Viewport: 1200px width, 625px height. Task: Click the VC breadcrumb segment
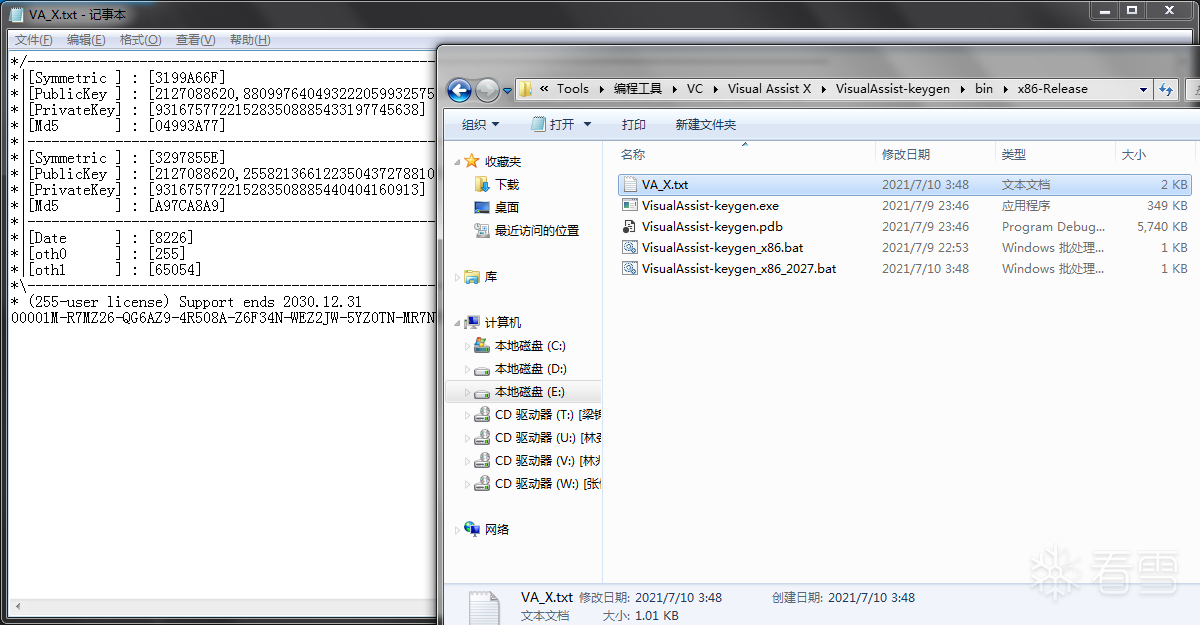tap(695, 89)
